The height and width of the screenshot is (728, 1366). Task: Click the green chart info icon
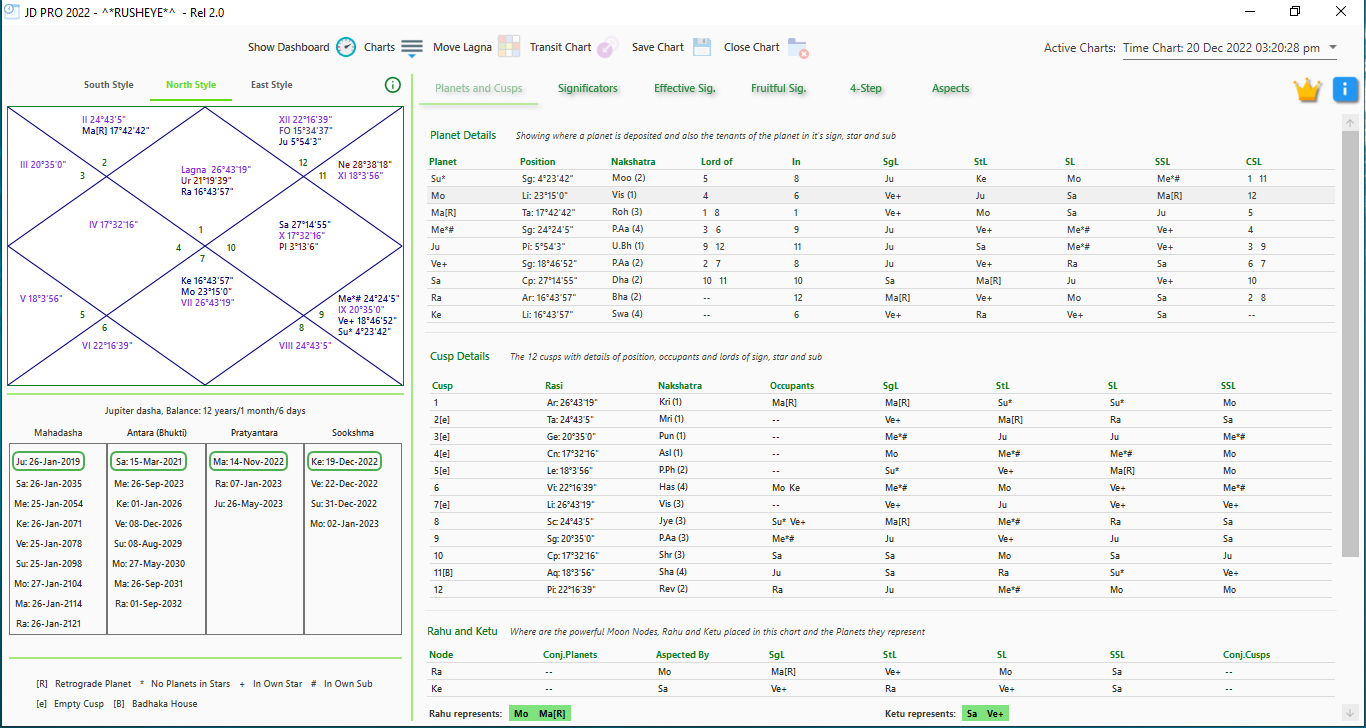click(393, 85)
